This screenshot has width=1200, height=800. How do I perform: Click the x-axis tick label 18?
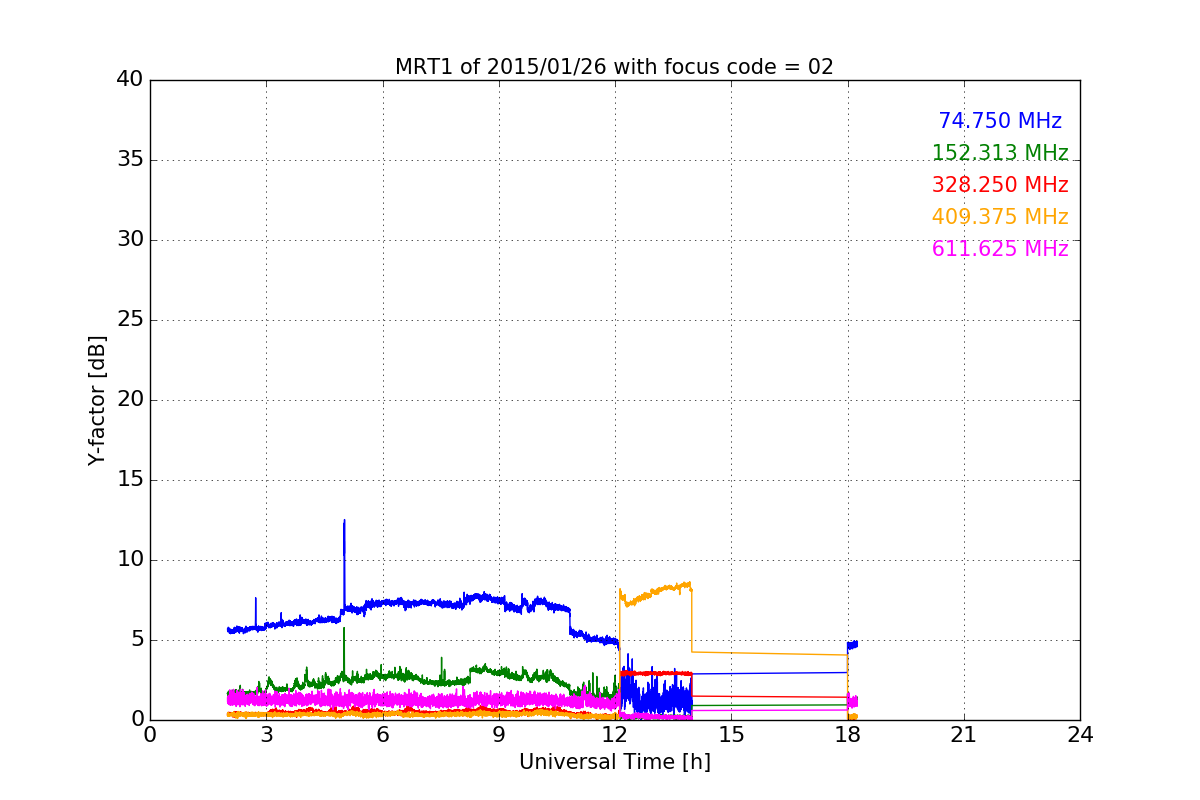point(848,735)
